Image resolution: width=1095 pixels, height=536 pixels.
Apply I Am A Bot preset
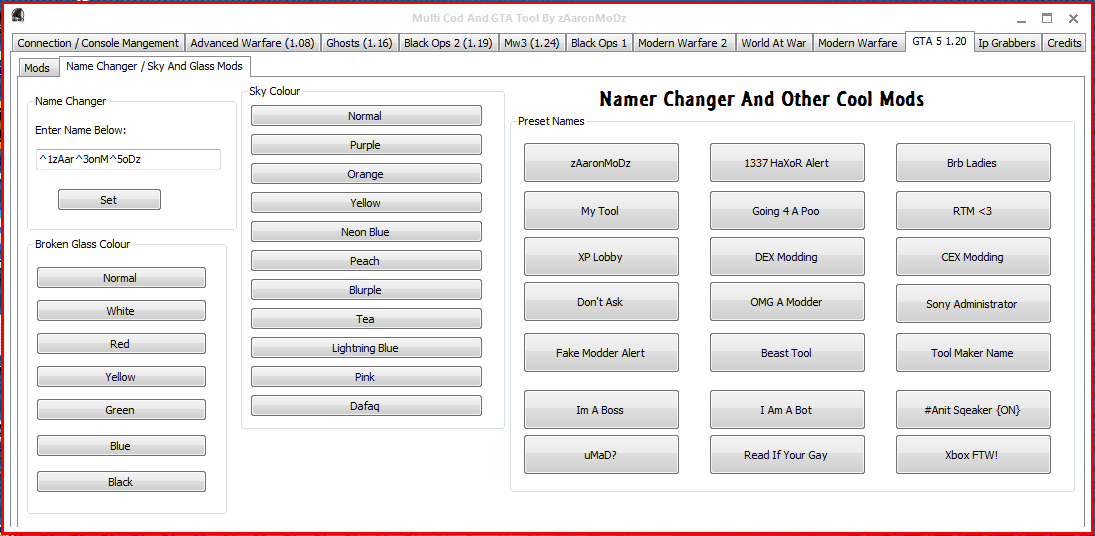pos(787,410)
